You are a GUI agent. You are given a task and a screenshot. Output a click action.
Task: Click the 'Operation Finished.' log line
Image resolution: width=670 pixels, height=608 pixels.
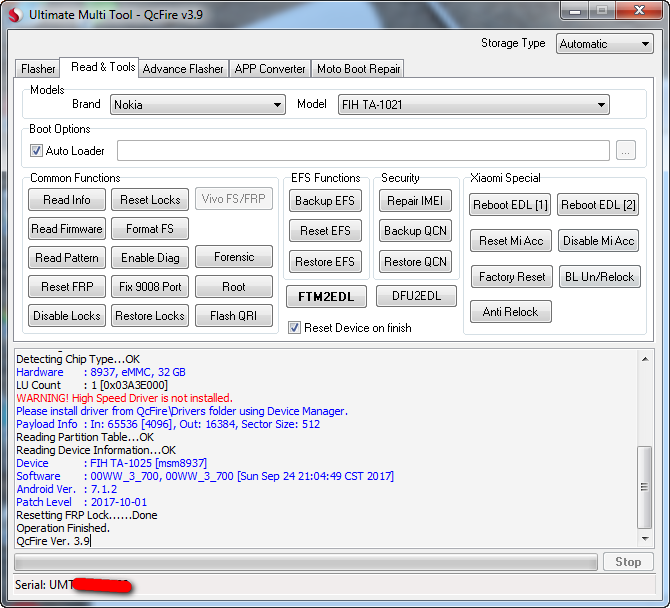(63, 528)
